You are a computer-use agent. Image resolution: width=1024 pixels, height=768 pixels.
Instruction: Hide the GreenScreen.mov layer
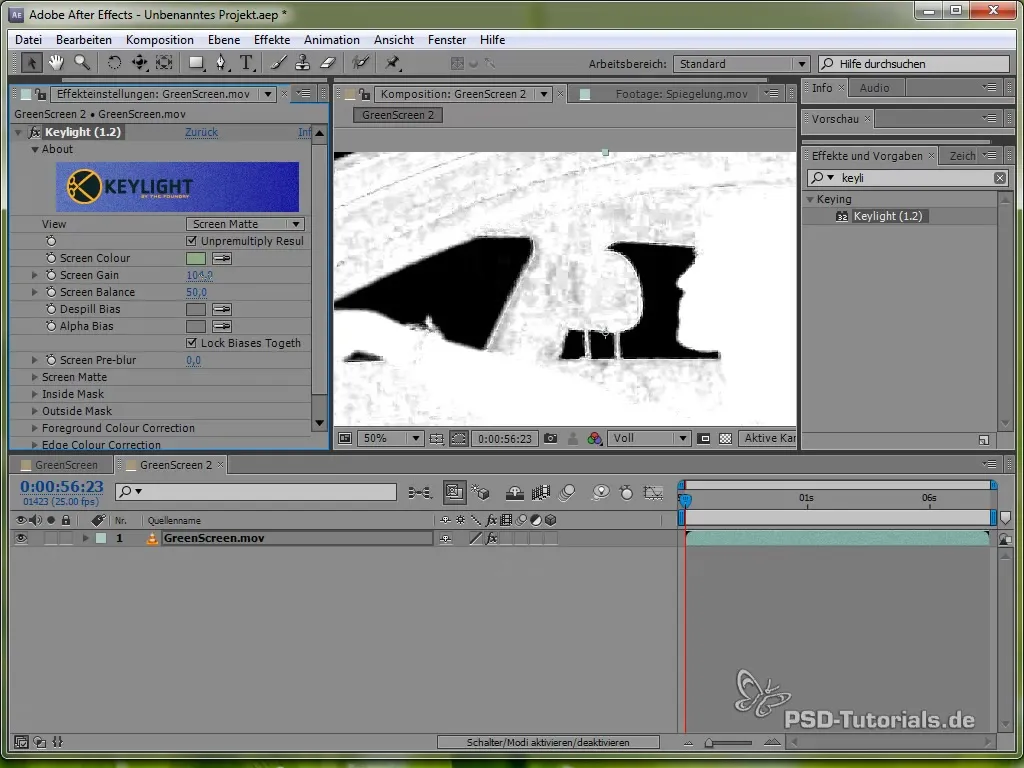click(21, 539)
